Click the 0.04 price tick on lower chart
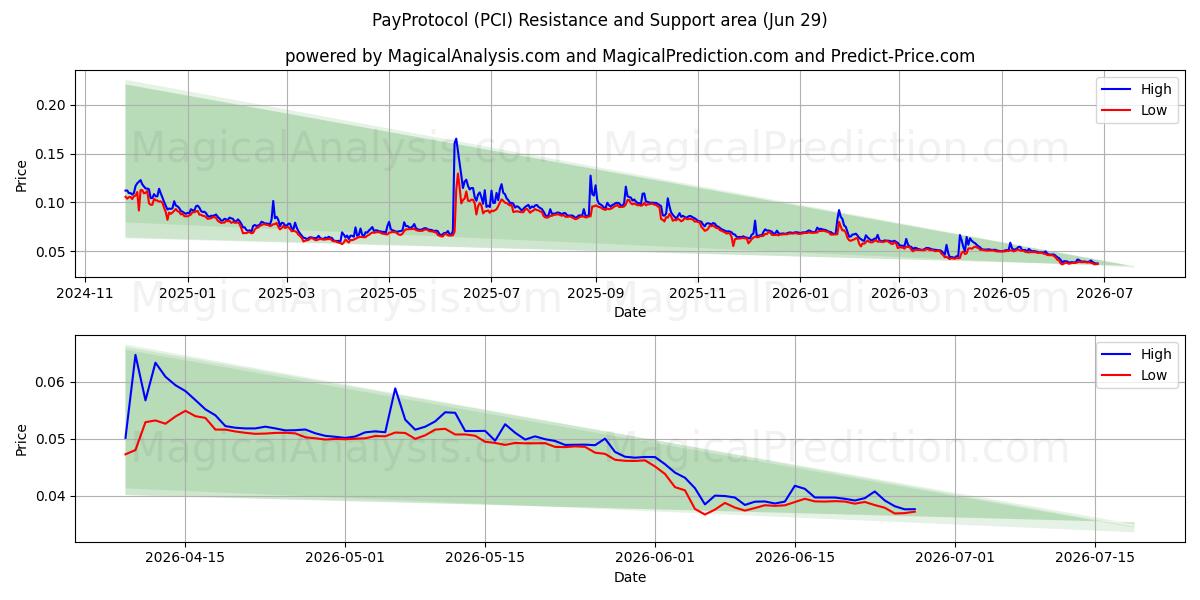Viewport: 1200px width, 600px height. point(53,496)
